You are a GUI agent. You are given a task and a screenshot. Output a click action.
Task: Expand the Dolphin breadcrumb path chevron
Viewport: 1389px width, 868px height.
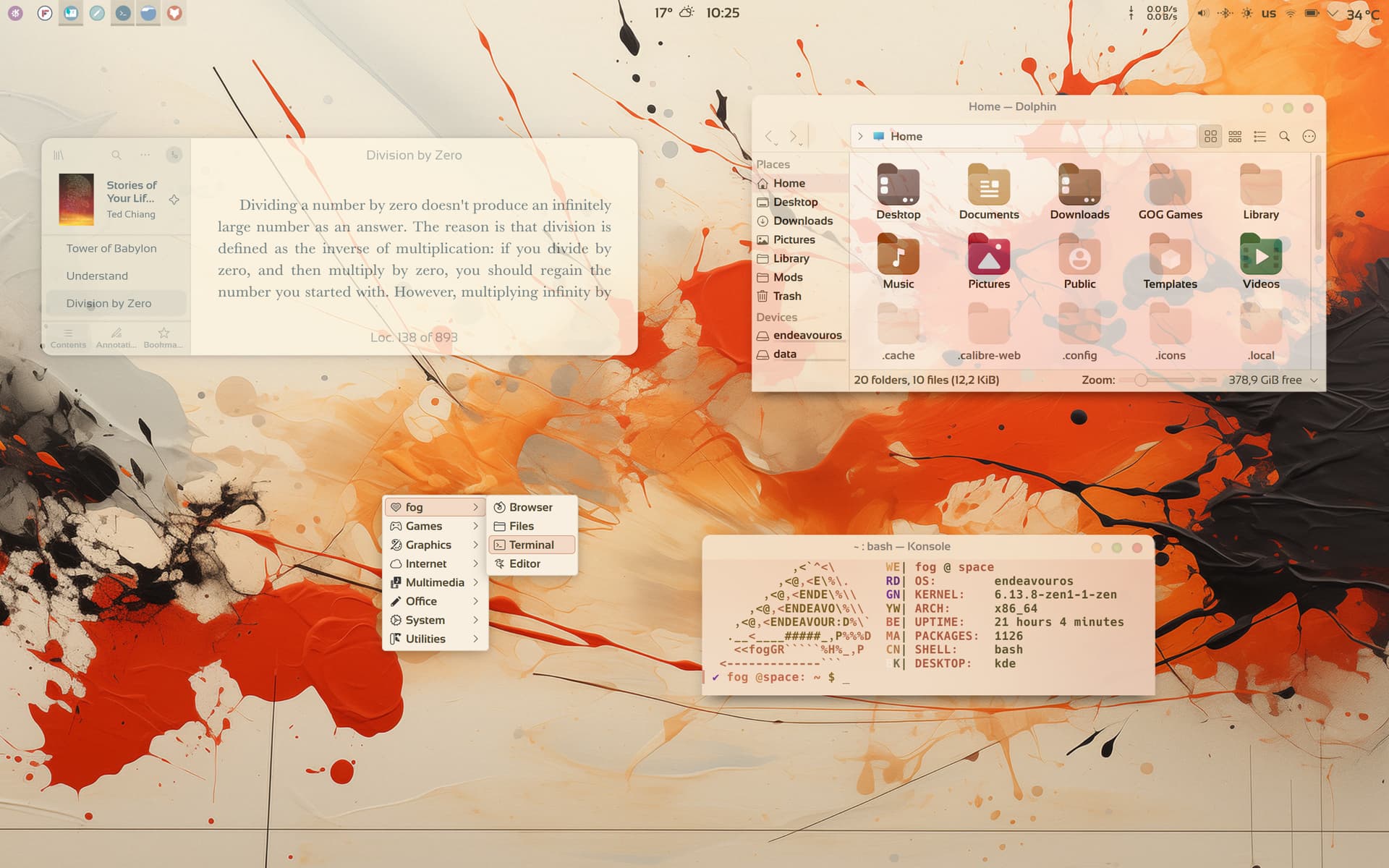point(860,136)
